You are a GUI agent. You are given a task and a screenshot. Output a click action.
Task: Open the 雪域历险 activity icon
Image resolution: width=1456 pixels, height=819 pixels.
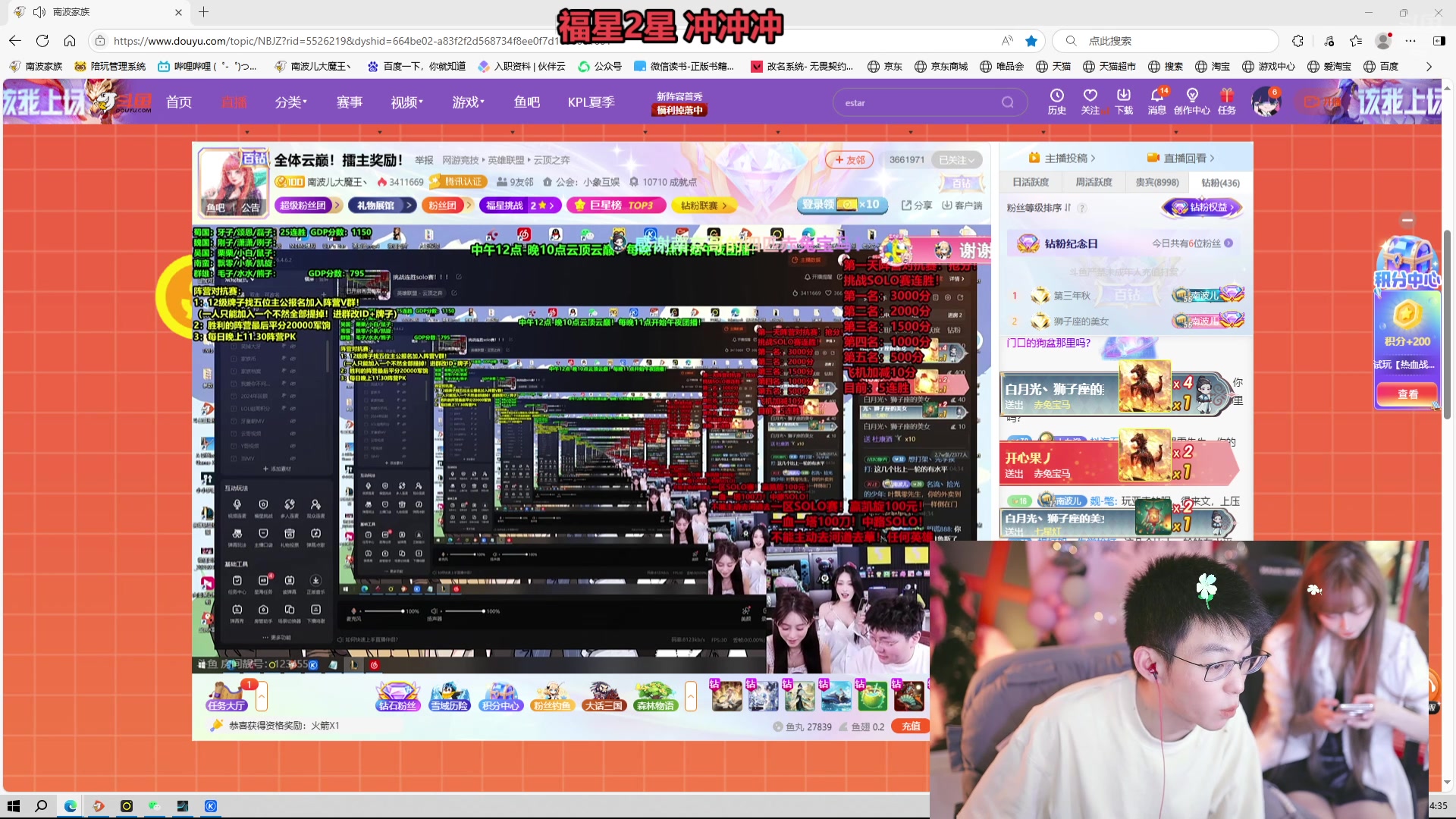(x=450, y=696)
